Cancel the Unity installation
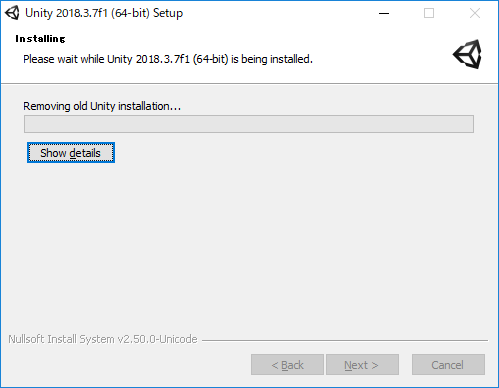Image resolution: width=499 pixels, height=388 pixels. pos(448,365)
